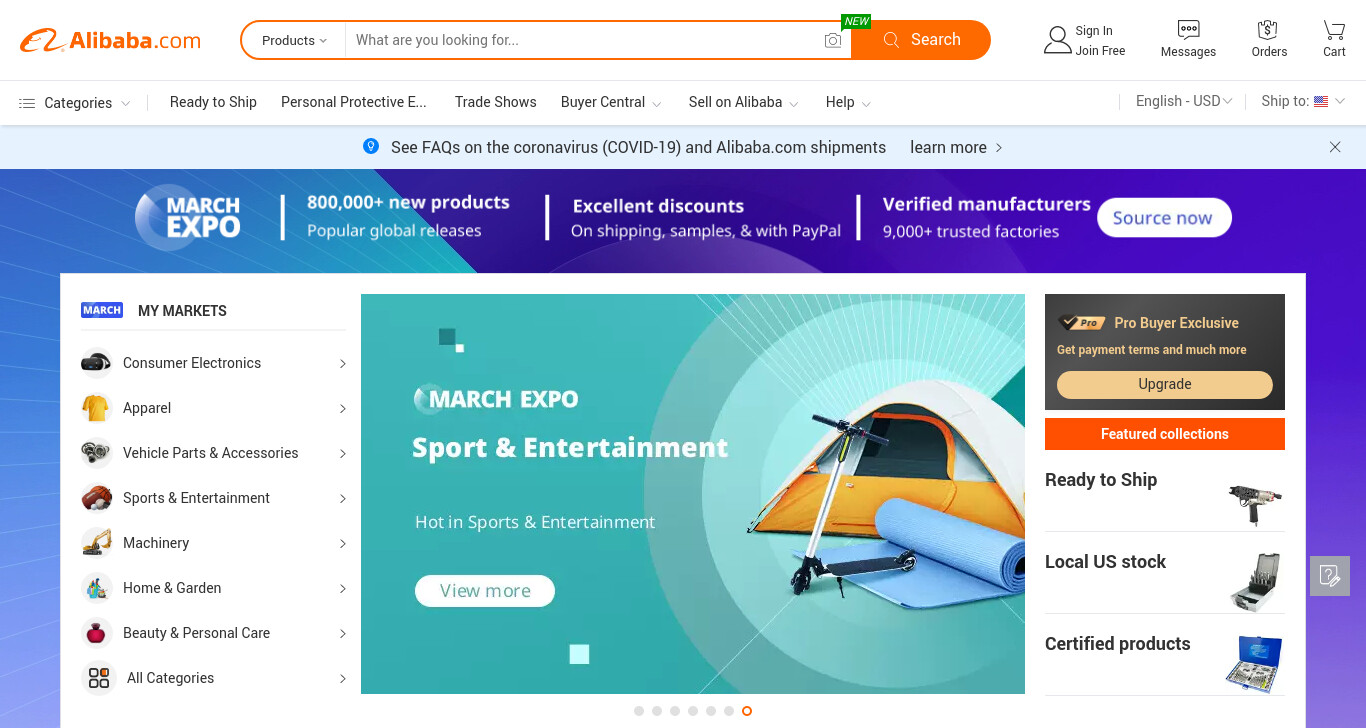Open the Cart icon

tap(1334, 30)
